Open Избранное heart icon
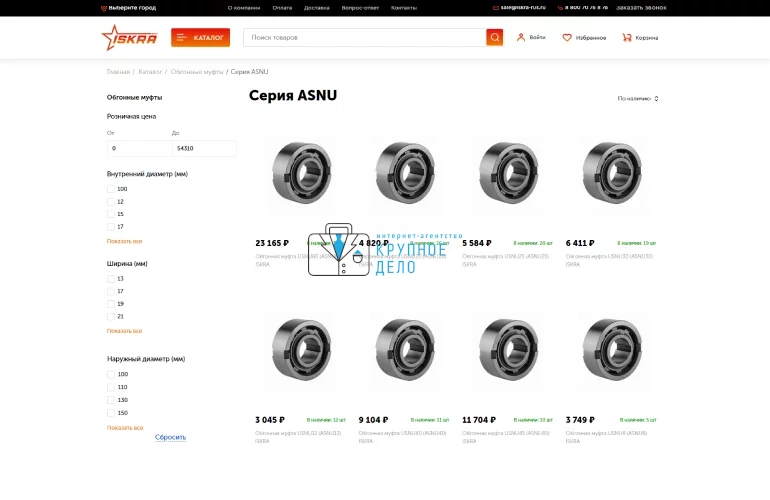 [x=567, y=37]
